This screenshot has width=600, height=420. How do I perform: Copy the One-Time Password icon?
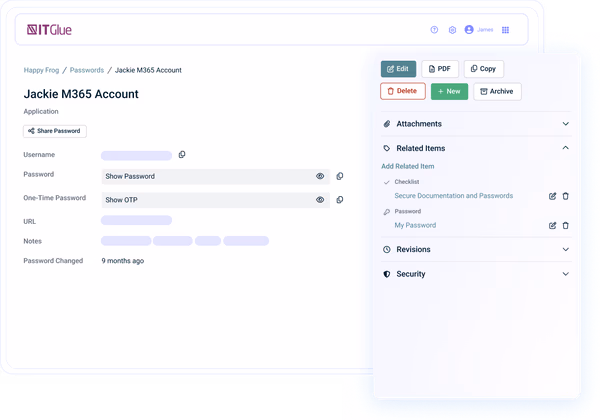click(340, 200)
